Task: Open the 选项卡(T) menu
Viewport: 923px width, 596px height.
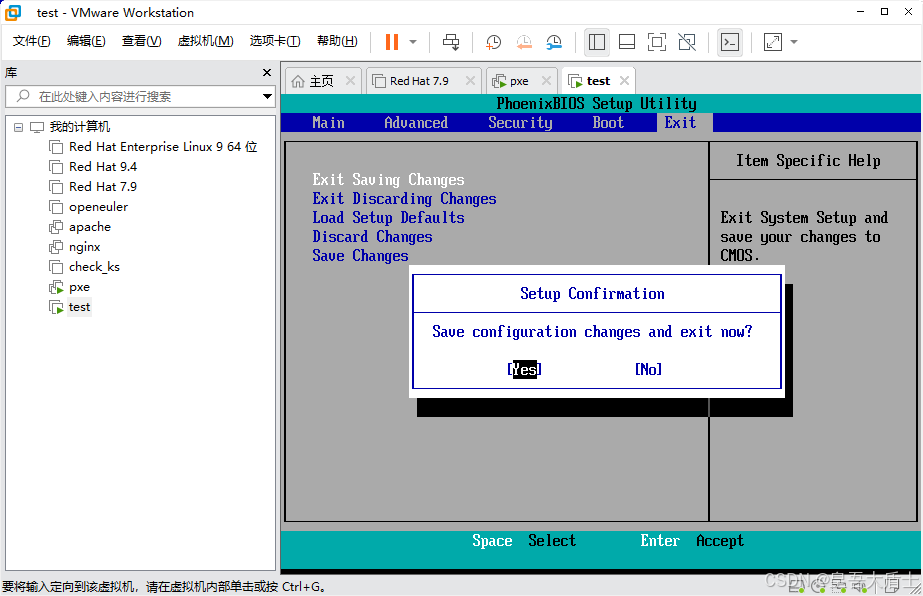Action: coord(275,41)
